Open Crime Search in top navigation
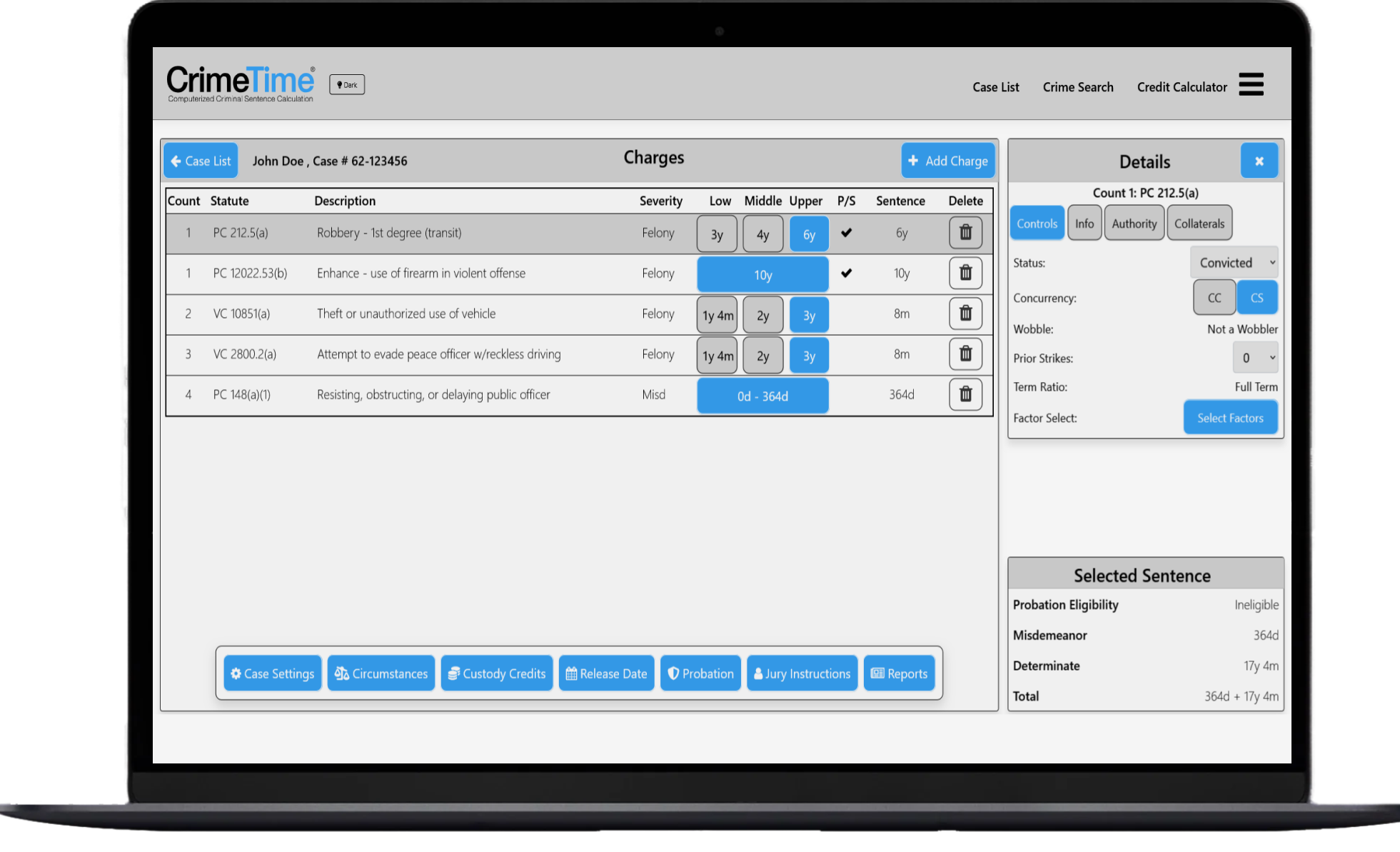The width and height of the screenshot is (1400, 852). pos(1077,87)
